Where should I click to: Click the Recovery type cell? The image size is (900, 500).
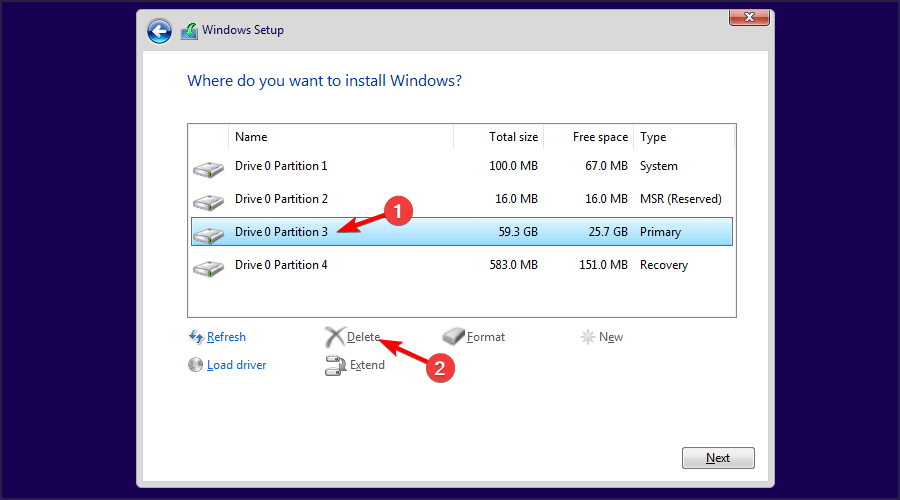click(664, 265)
